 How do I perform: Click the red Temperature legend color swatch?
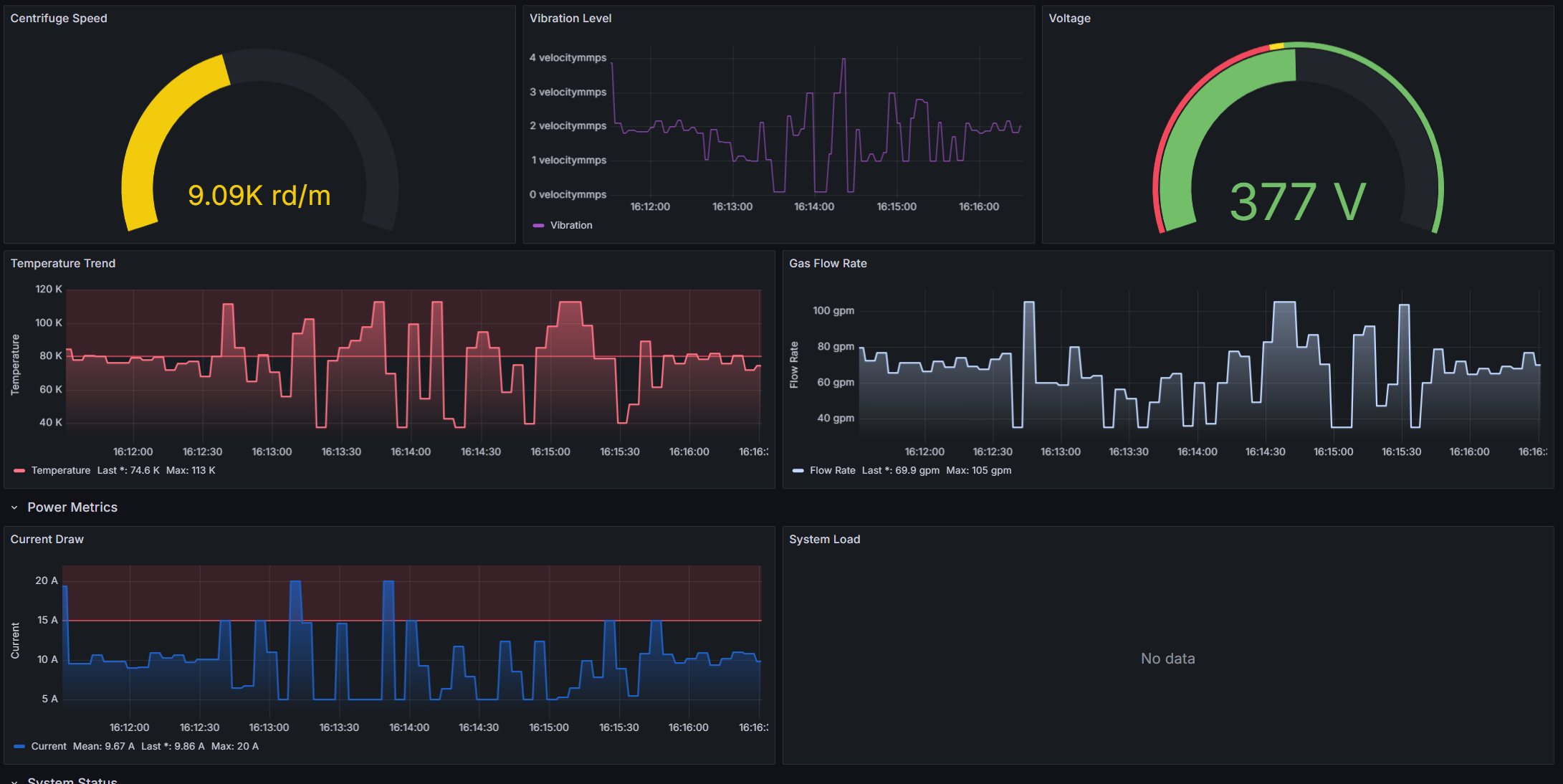point(19,470)
